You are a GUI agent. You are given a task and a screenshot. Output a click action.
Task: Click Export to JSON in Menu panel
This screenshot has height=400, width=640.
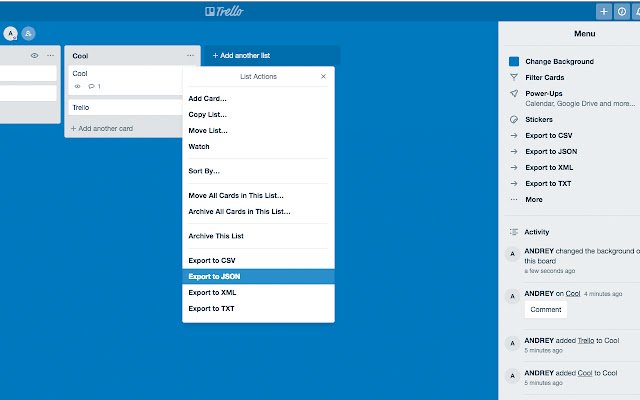pyautogui.click(x=551, y=151)
